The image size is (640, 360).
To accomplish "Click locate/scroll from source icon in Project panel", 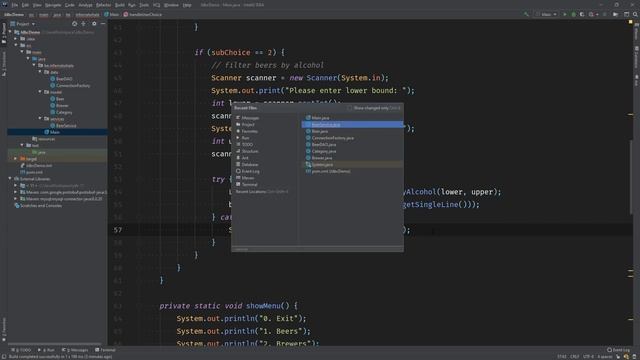I will [x=74, y=24].
